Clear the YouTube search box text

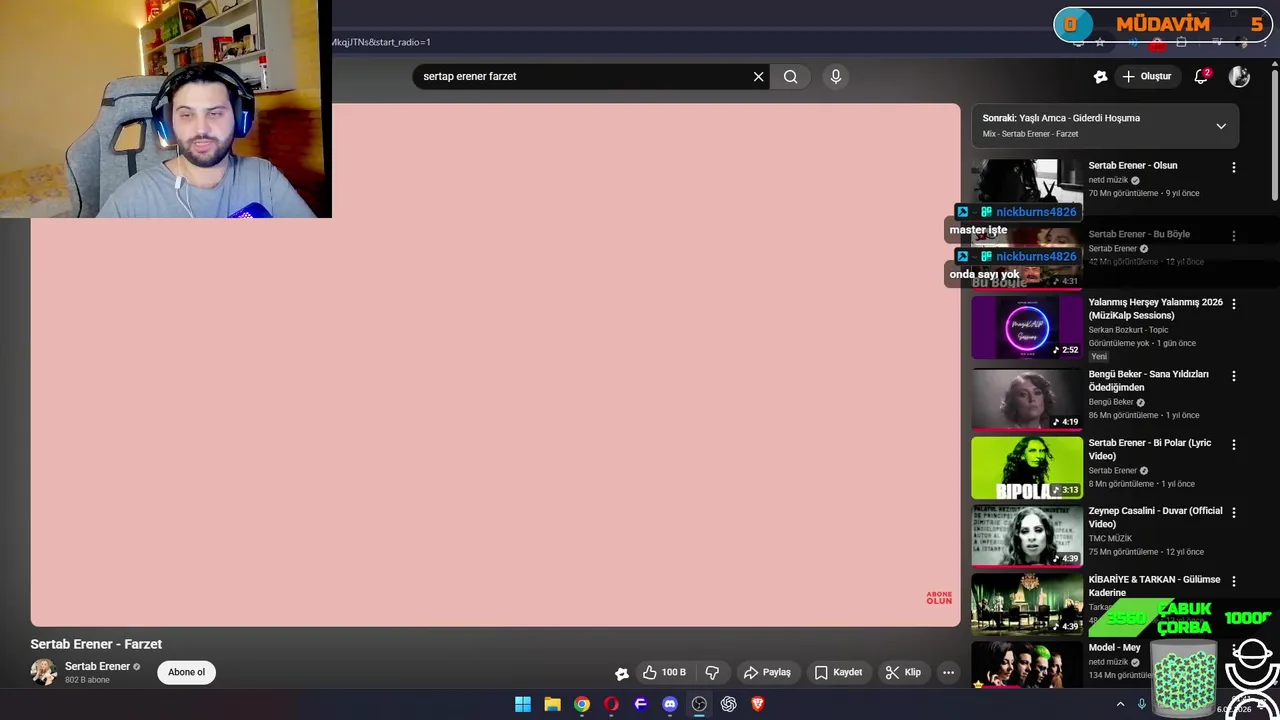[758, 76]
